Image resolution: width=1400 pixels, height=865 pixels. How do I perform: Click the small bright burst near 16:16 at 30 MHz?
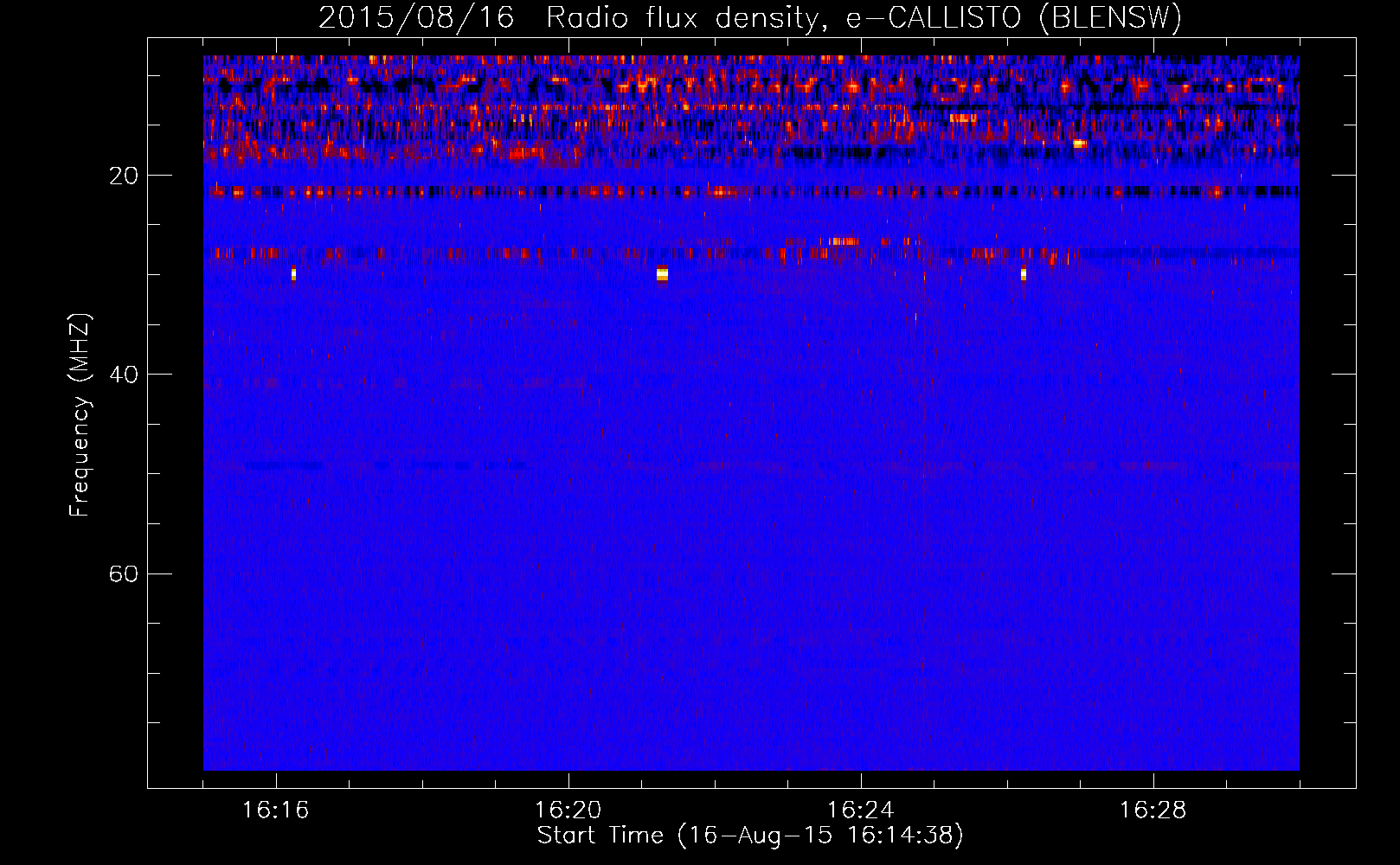293,273
